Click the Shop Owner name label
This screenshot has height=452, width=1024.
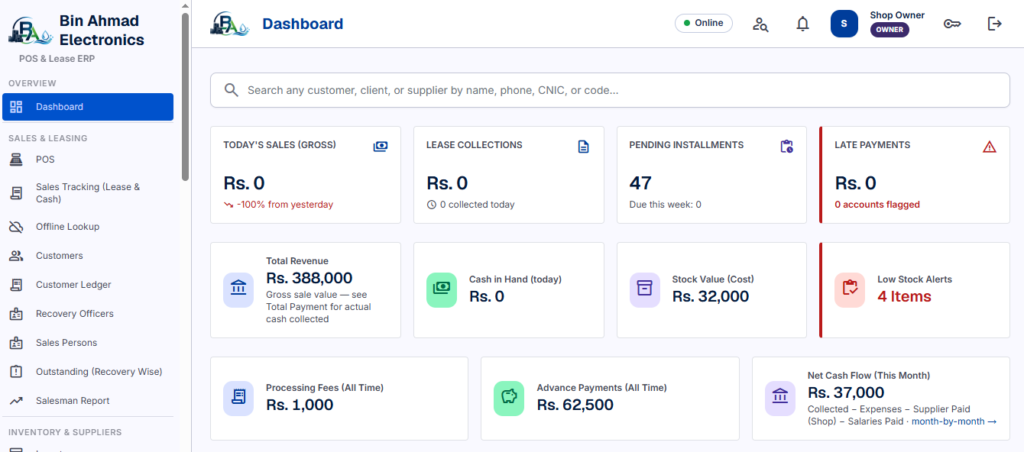897,15
